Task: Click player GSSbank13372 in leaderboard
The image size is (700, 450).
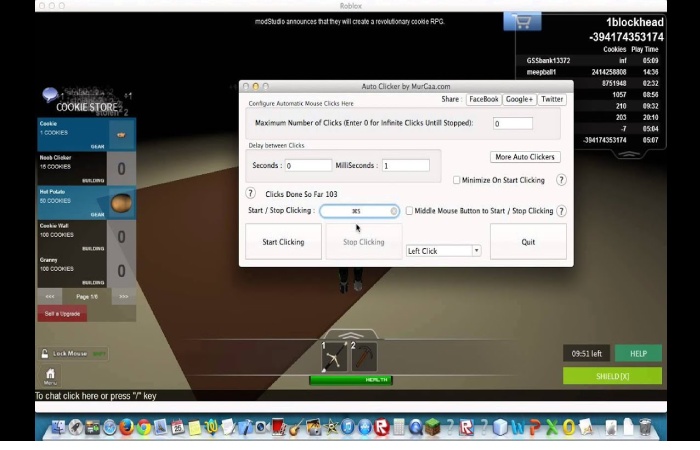Action: [548, 60]
